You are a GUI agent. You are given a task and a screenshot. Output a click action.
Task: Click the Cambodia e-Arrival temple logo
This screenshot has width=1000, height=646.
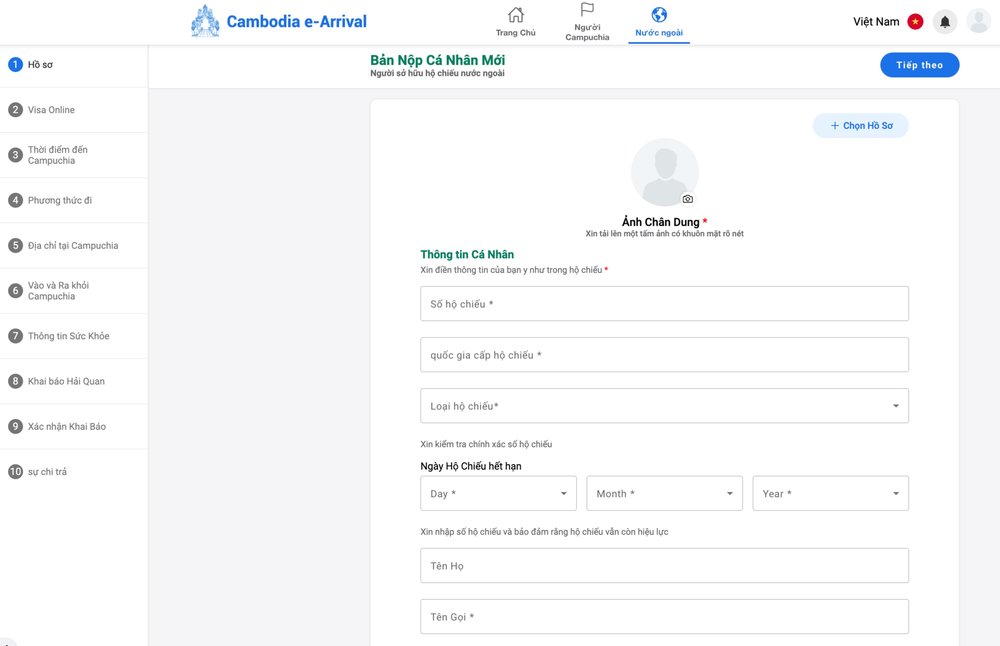pos(205,21)
